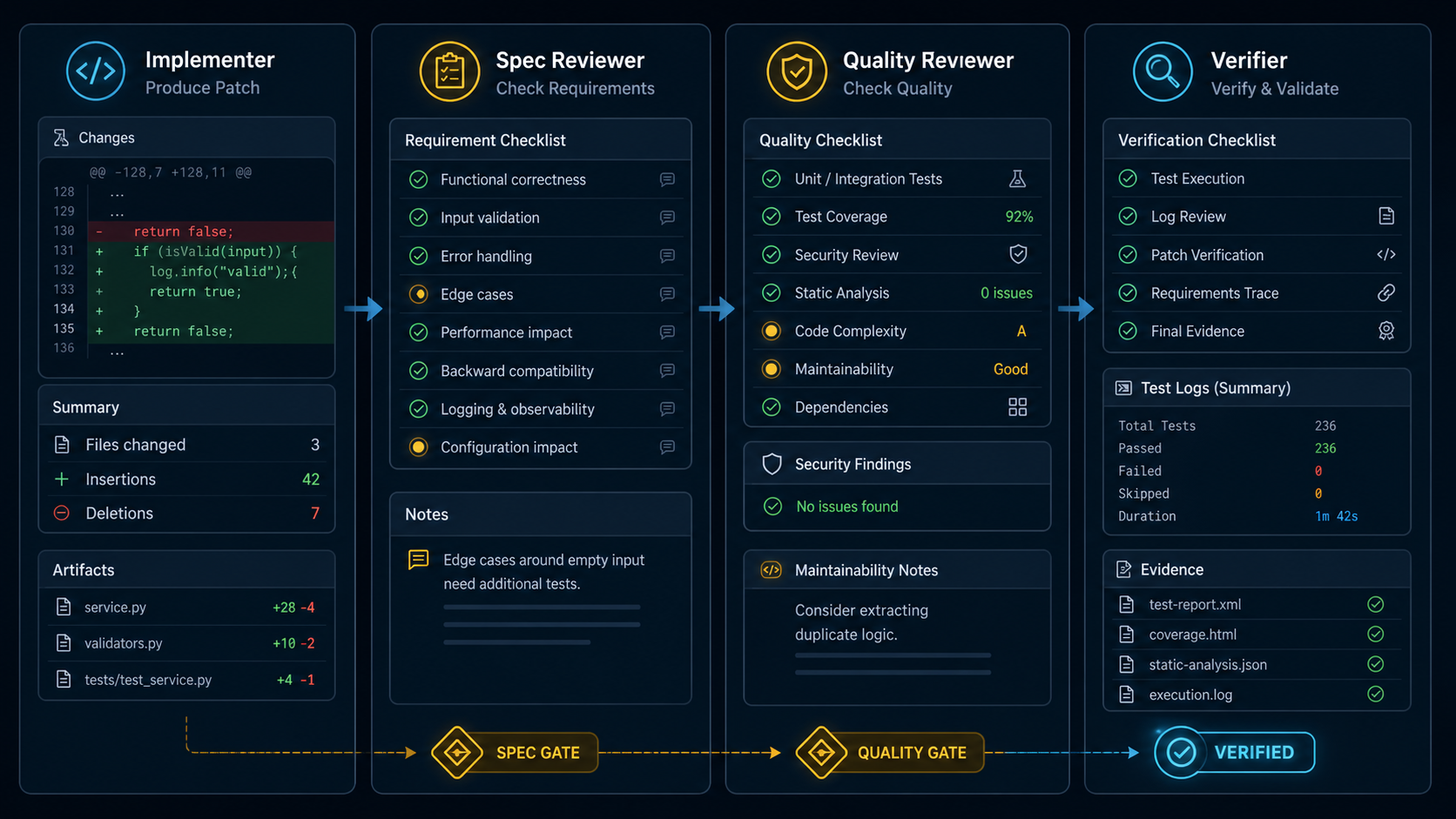The image size is (1456, 819).
Task: Toggle the Edge cases pending indicator
Action: (x=419, y=294)
